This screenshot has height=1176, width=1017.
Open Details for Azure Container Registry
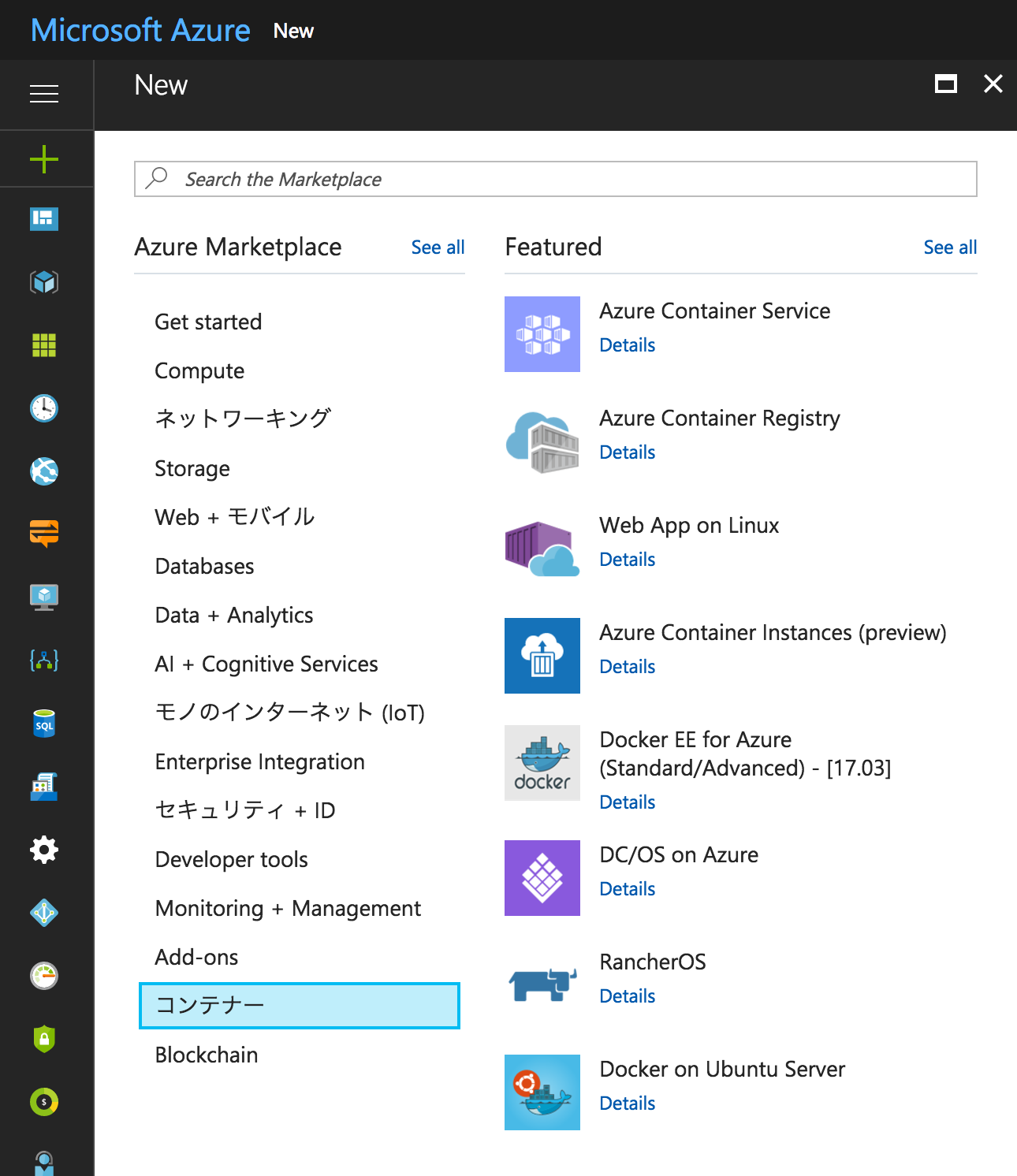628,452
